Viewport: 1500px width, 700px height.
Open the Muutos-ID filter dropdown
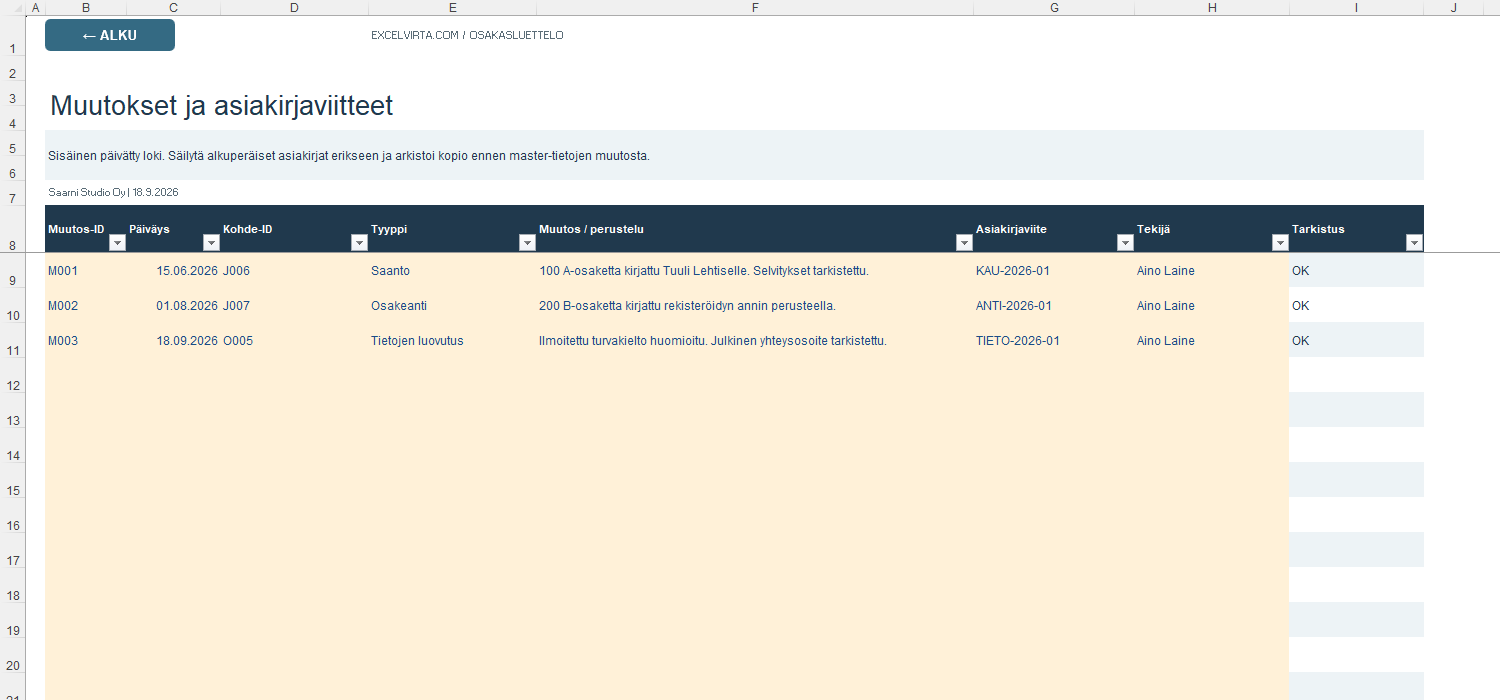(x=117, y=242)
